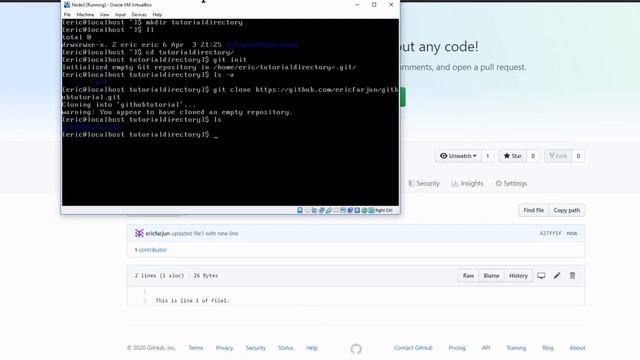Click the ericfarjun avatar image

pos(139,233)
